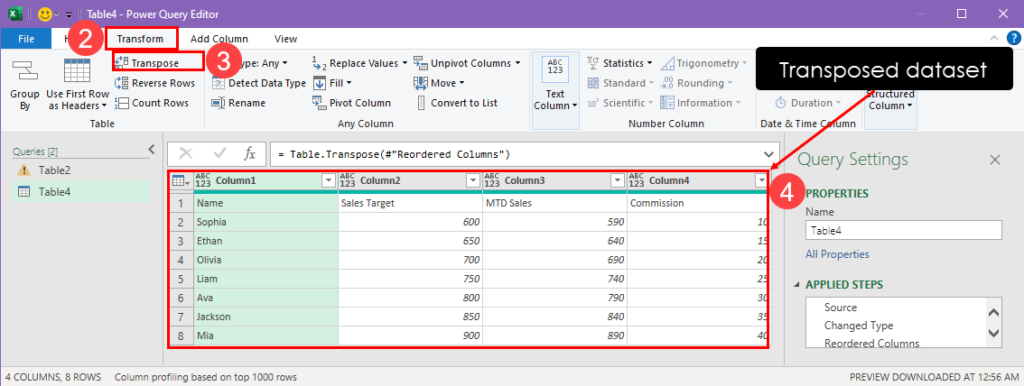Screen dimensions: 1024x386
Task: Collapse the ribbon with chevron
Action: point(993,39)
